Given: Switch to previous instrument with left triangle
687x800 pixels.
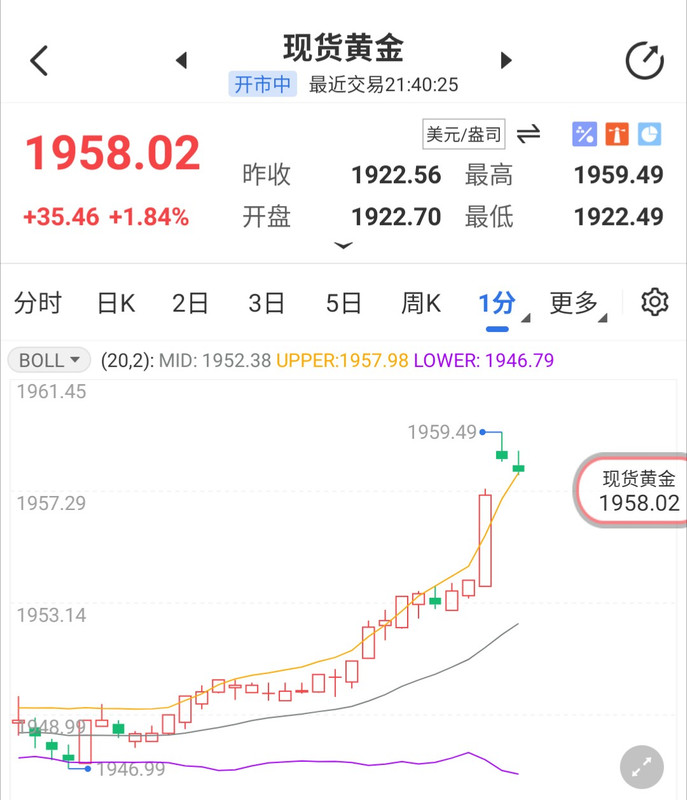Looking at the screenshot, I should coord(182,60).
